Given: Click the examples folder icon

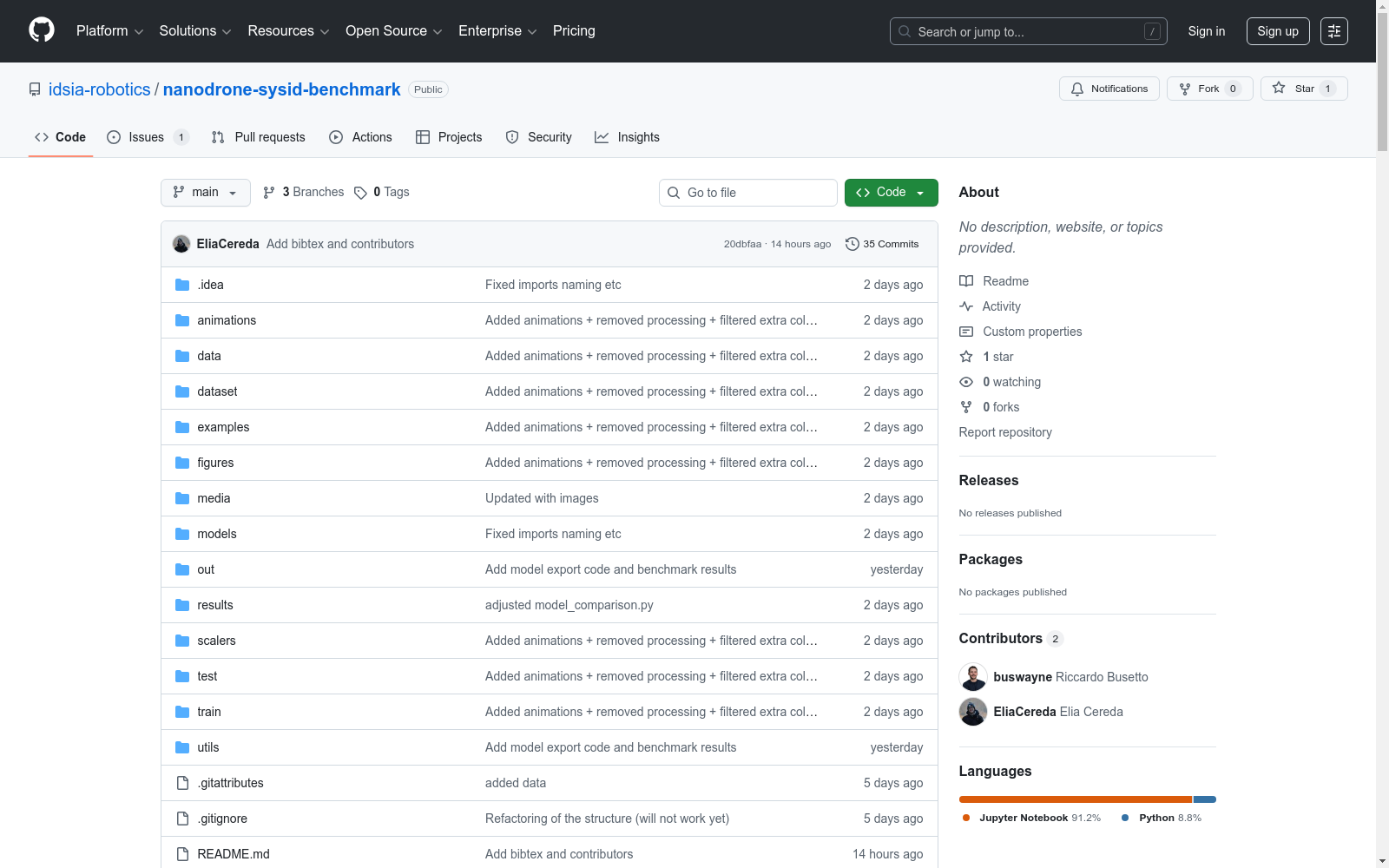Looking at the screenshot, I should pos(182,427).
